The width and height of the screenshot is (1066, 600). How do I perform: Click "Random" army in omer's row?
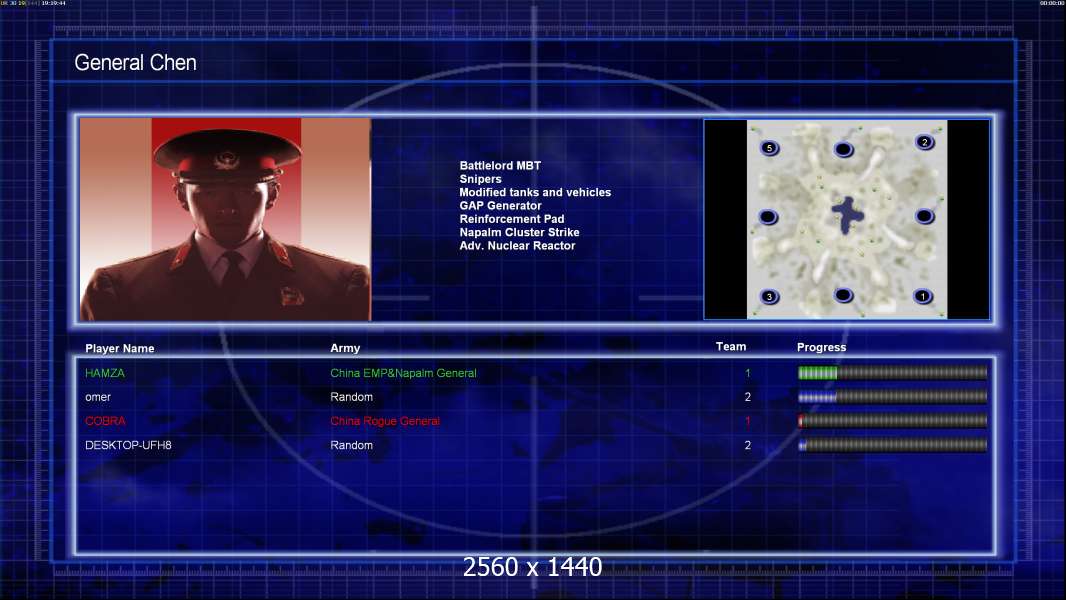point(351,397)
